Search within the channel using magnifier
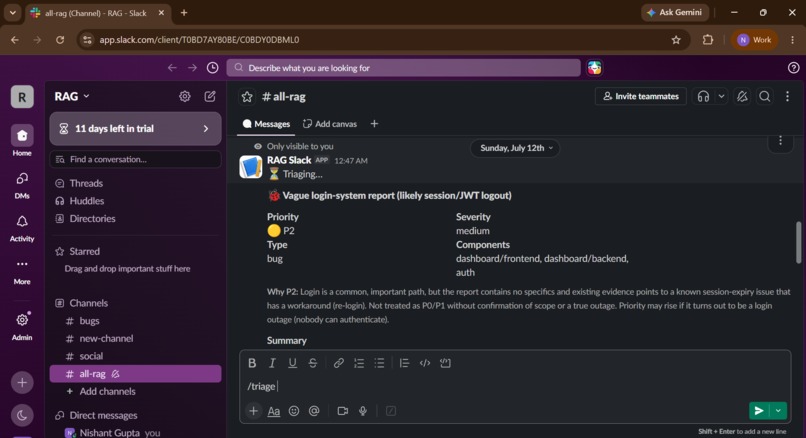The image size is (806, 438). pyautogui.click(x=764, y=96)
